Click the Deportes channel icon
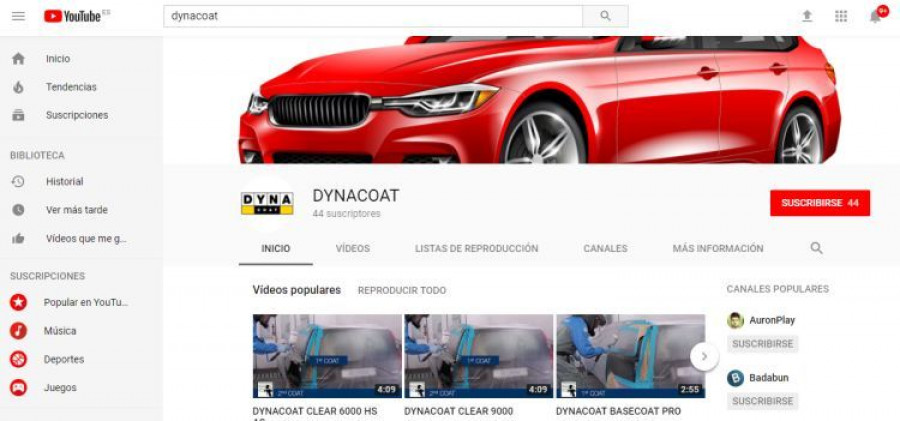 18,360
